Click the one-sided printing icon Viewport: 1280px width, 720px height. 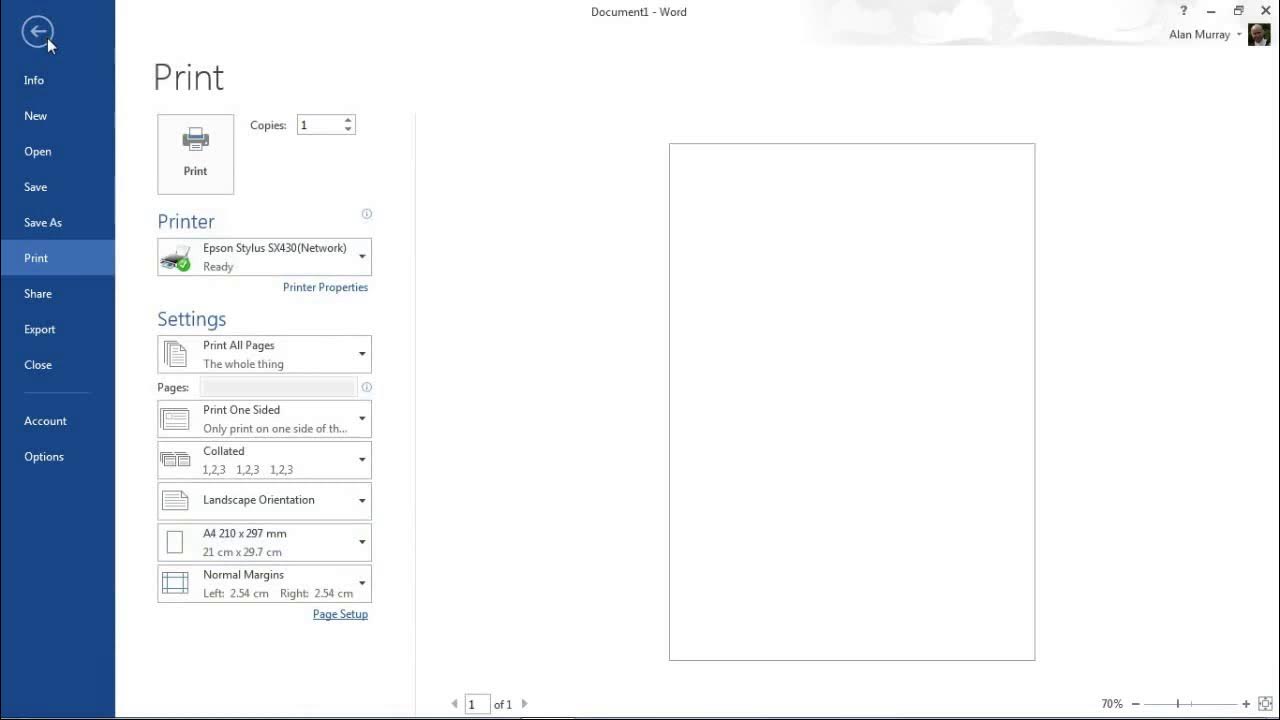click(175, 419)
